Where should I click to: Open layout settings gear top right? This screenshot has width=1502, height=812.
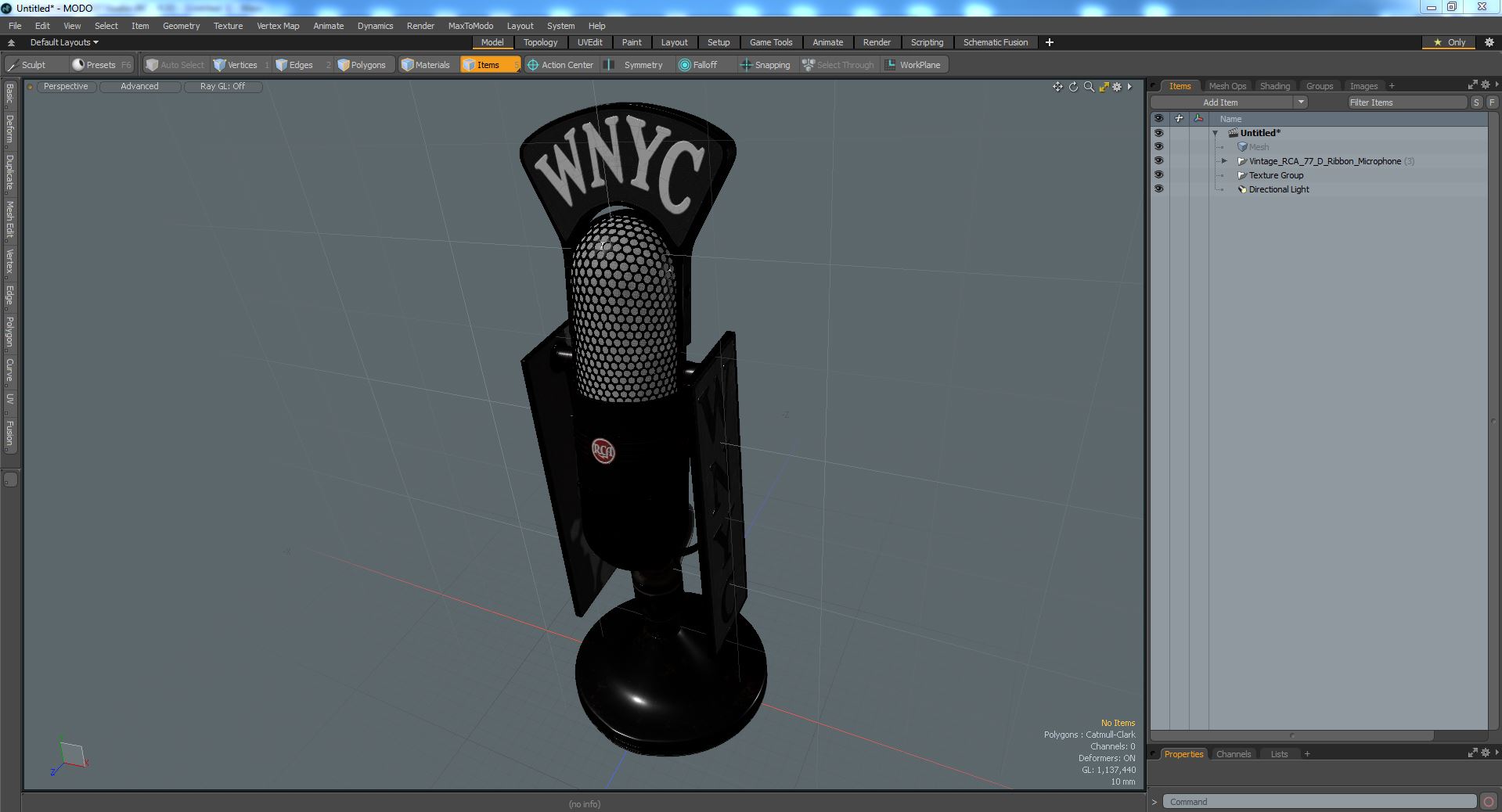click(1489, 42)
